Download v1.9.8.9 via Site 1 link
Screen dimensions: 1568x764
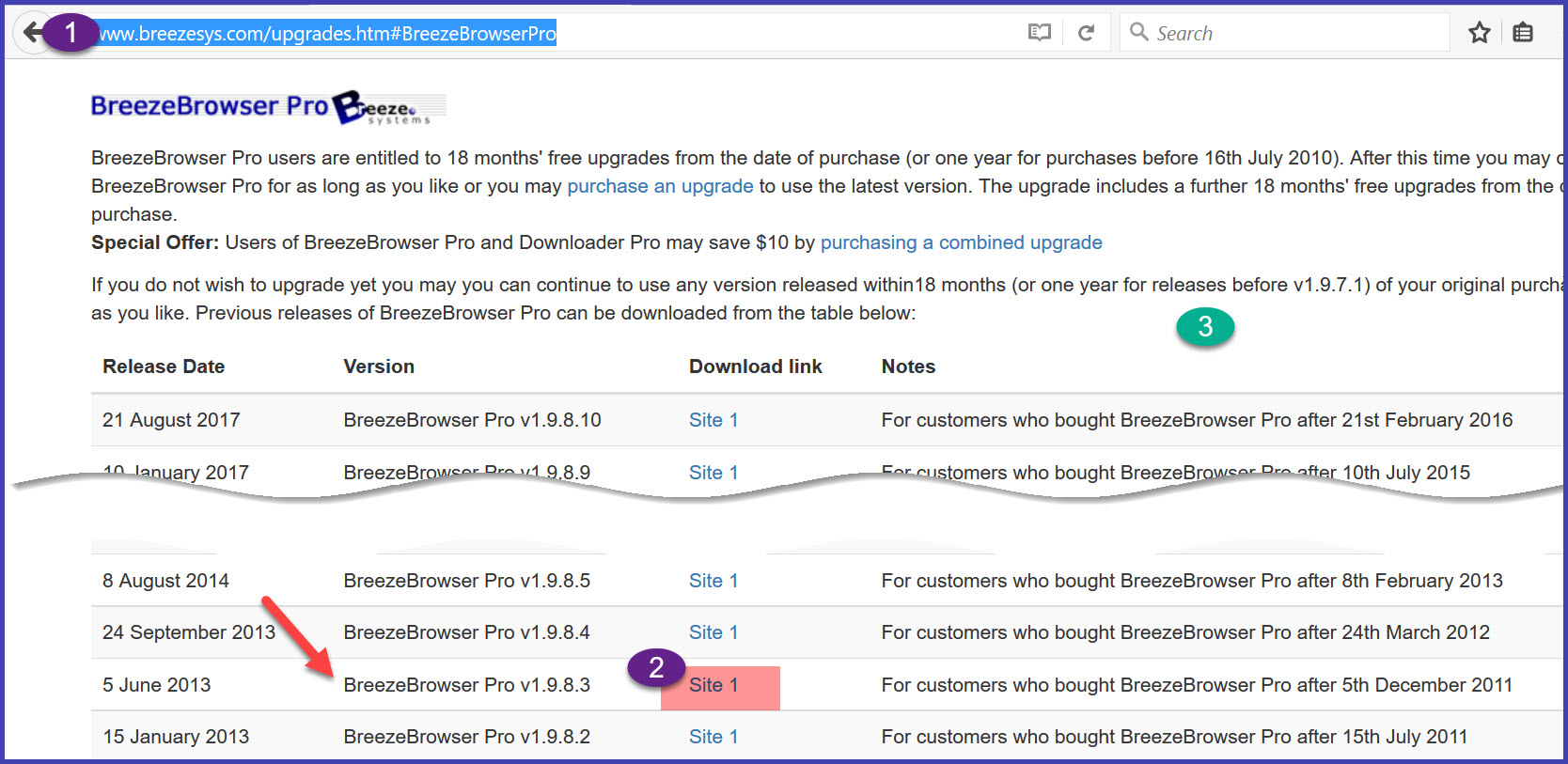[x=713, y=473]
